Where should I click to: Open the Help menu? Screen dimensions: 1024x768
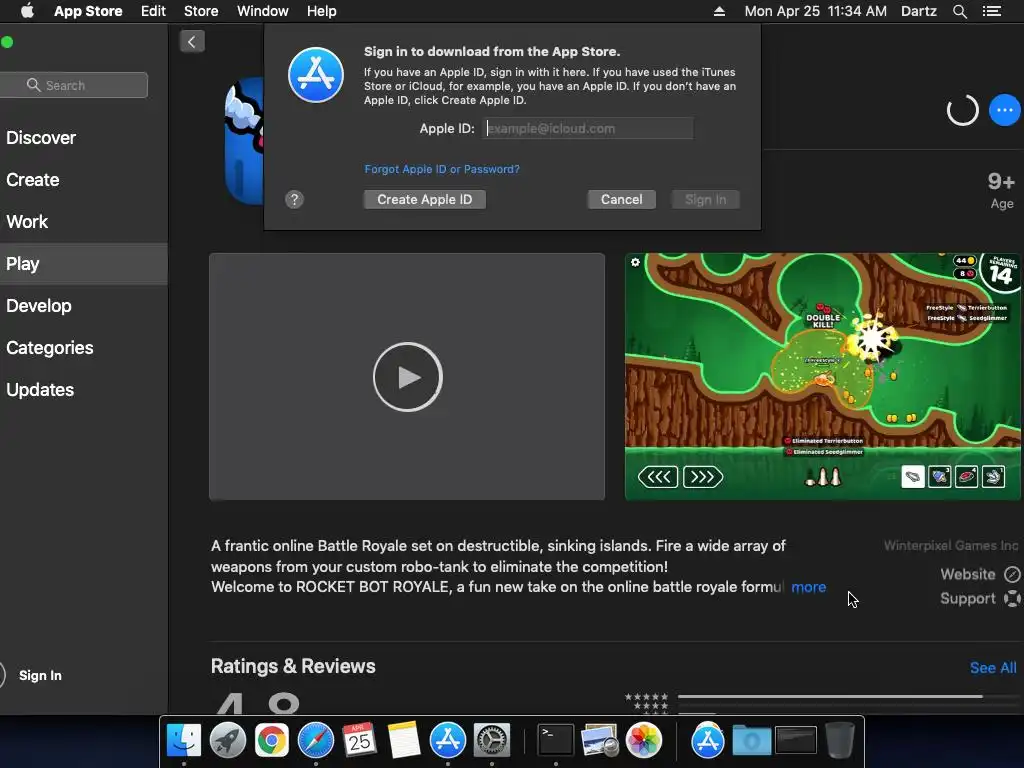tap(322, 11)
